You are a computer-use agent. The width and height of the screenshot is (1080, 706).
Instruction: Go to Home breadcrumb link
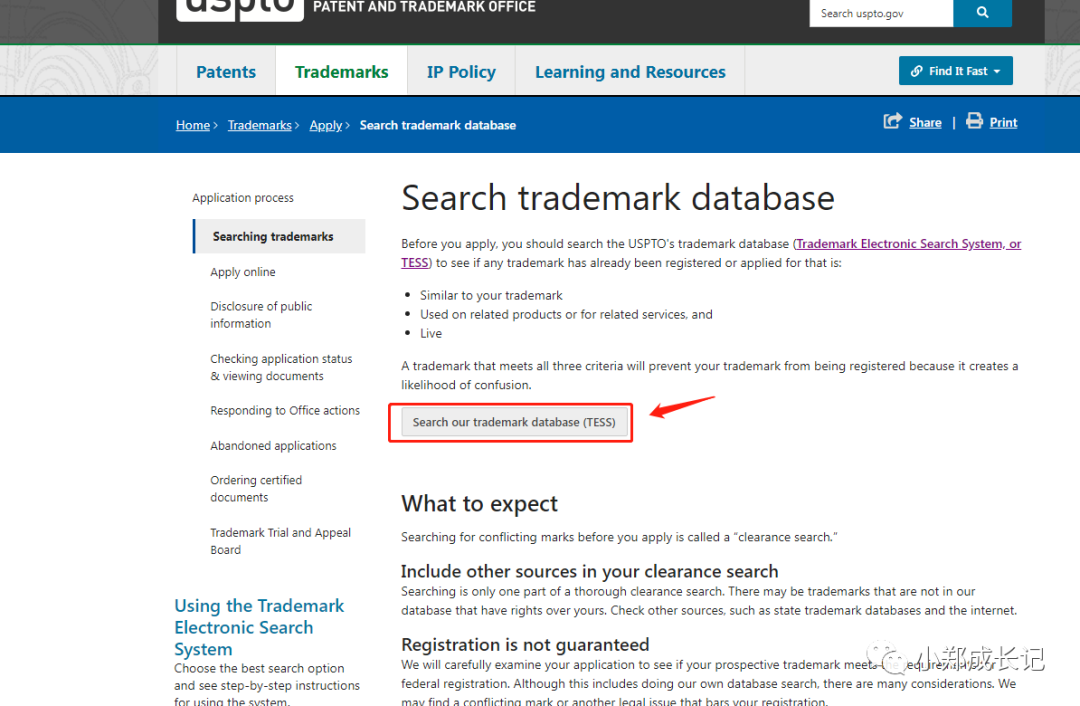pyautogui.click(x=193, y=125)
